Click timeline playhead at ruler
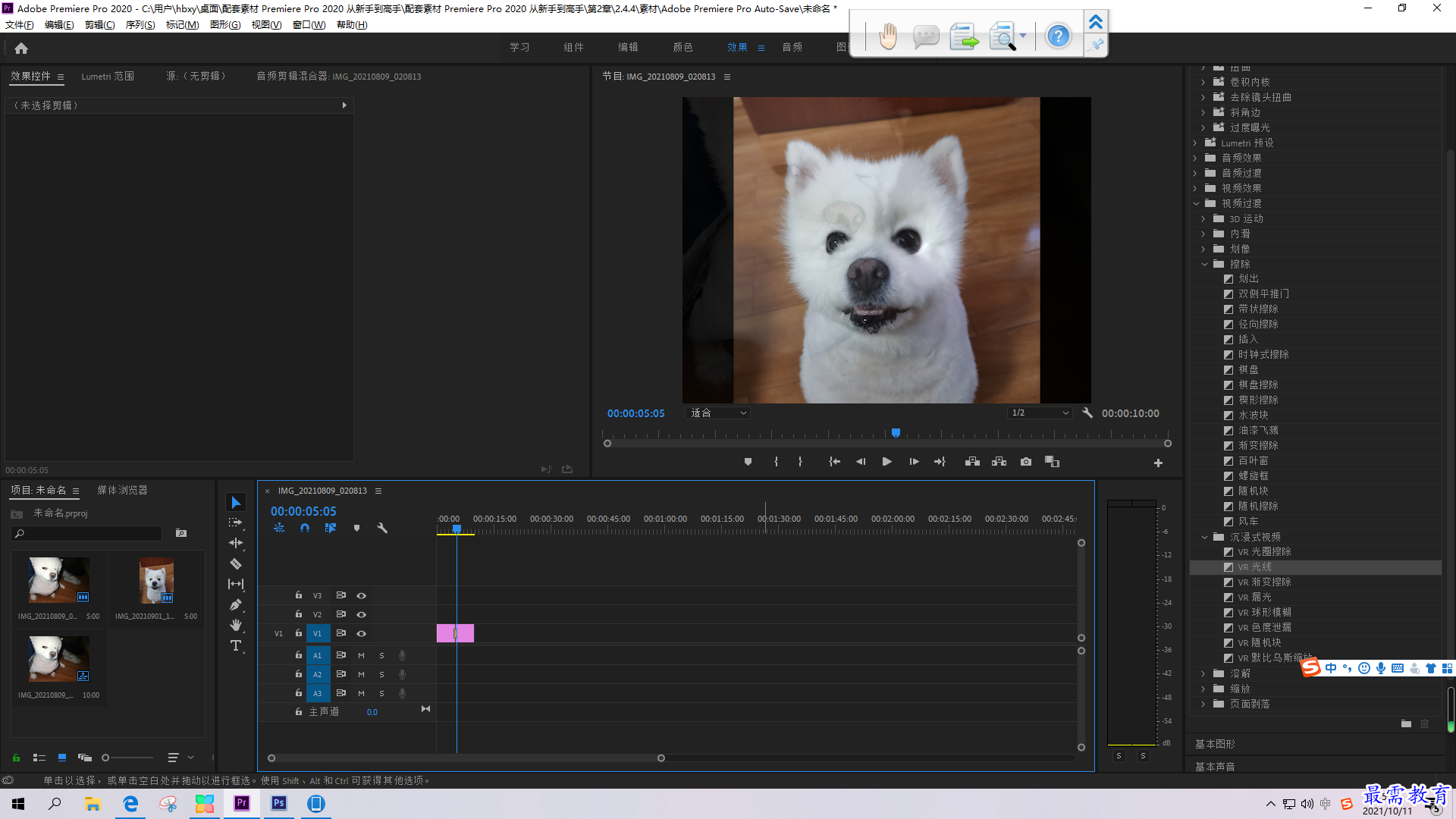Screen dimensions: 1456x819 coord(457,529)
